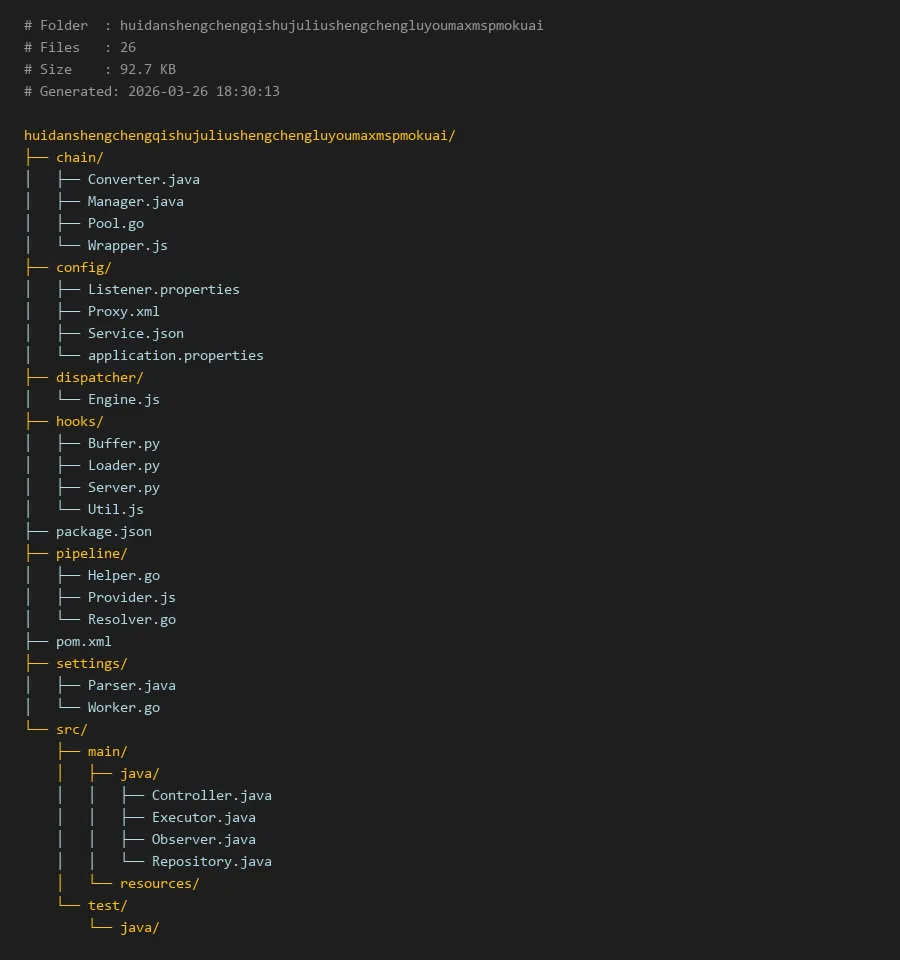Click the package.json file

click(103, 531)
